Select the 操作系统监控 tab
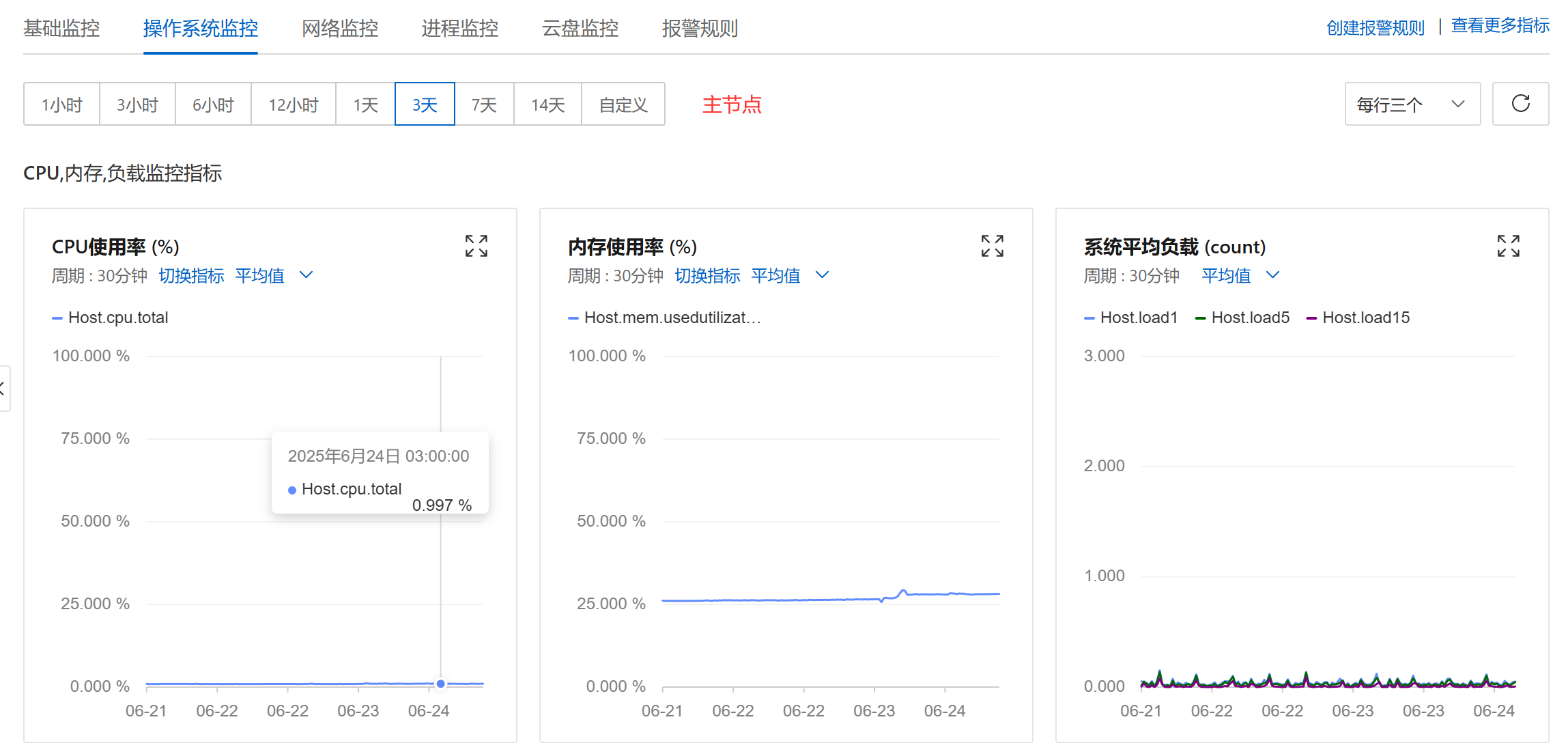 click(x=201, y=28)
